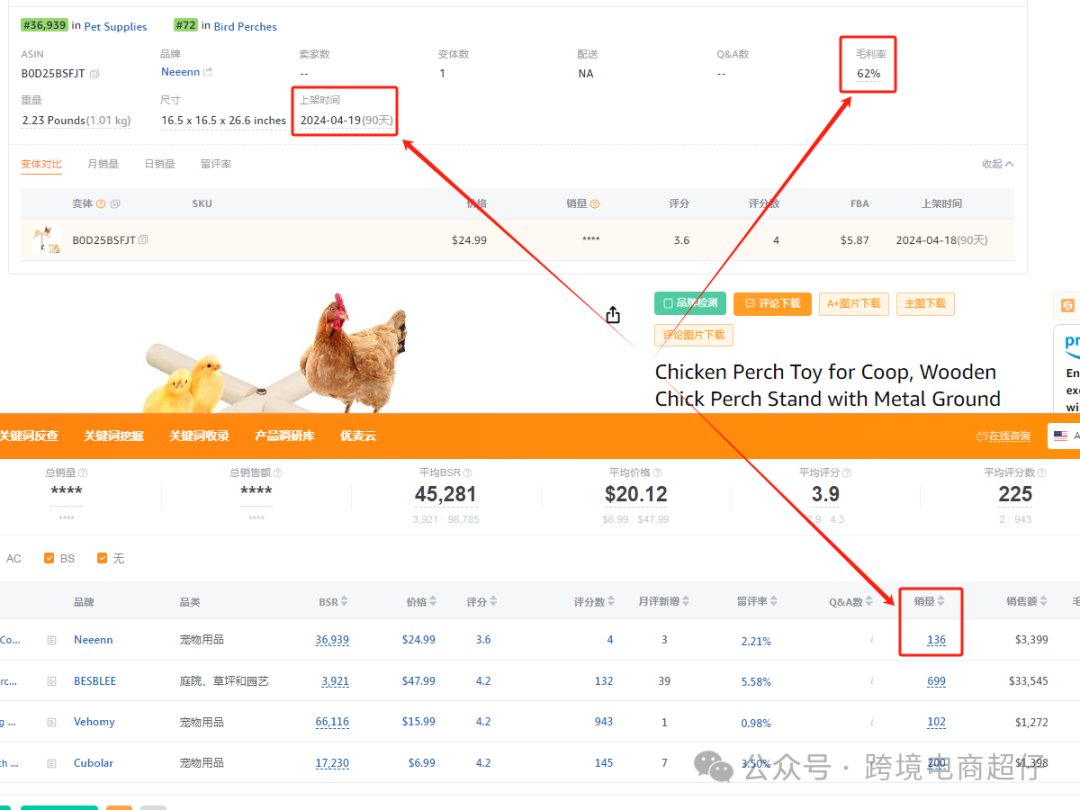Image resolution: width=1080 pixels, height=810 pixels.
Task: Sort the table by 销量 column
Action: pos(929,602)
